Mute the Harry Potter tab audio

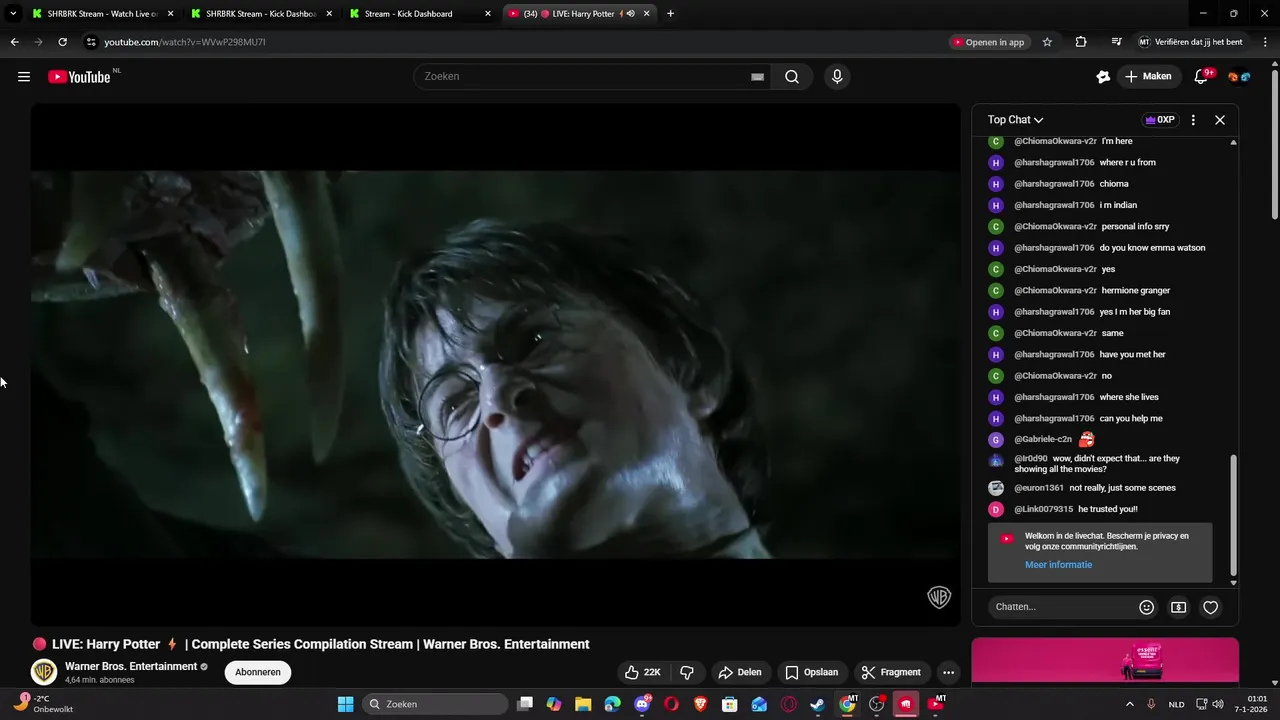pos(630,14)
